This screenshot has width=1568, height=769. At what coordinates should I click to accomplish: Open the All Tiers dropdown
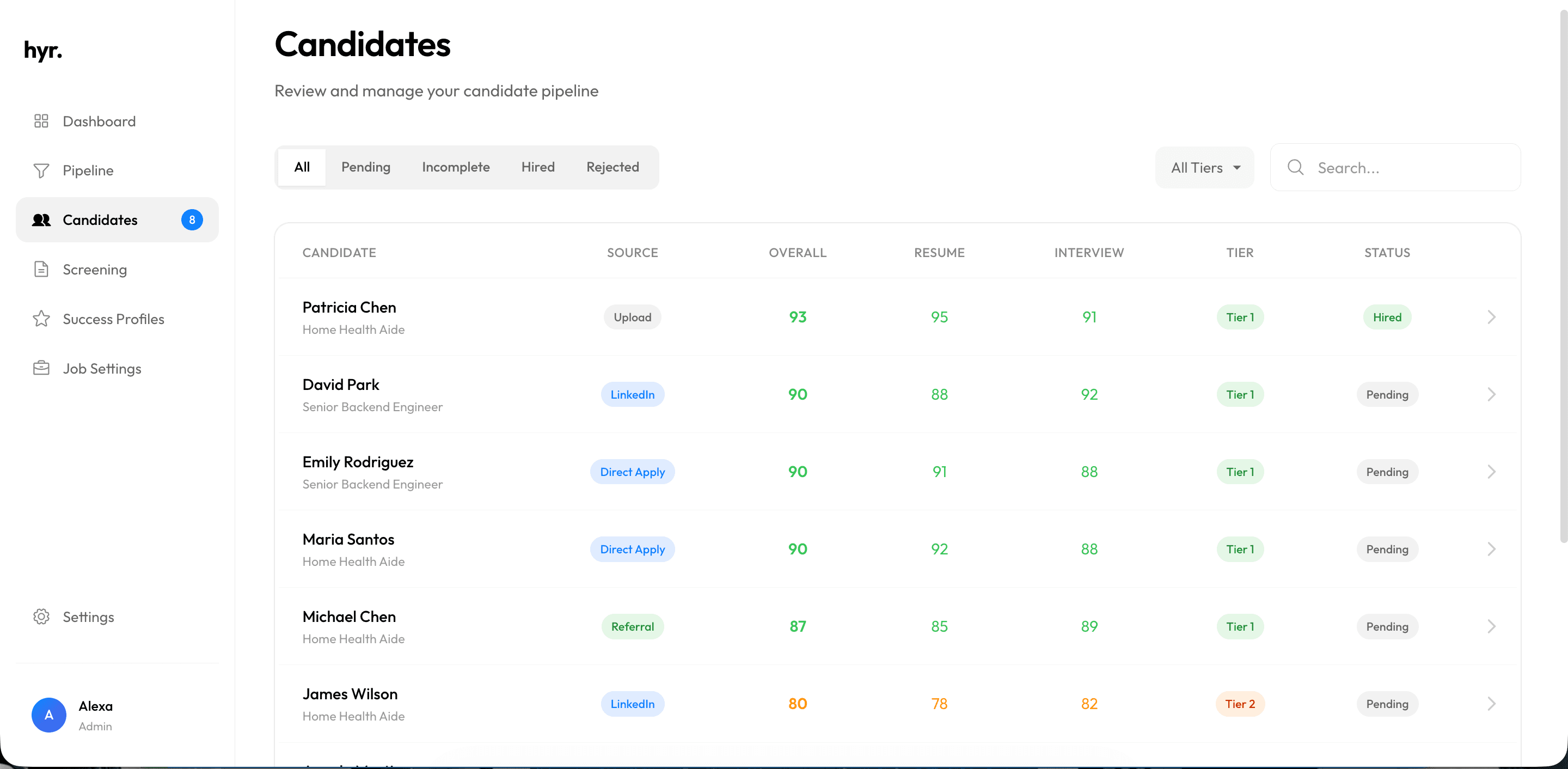[x=1203, y=167]
